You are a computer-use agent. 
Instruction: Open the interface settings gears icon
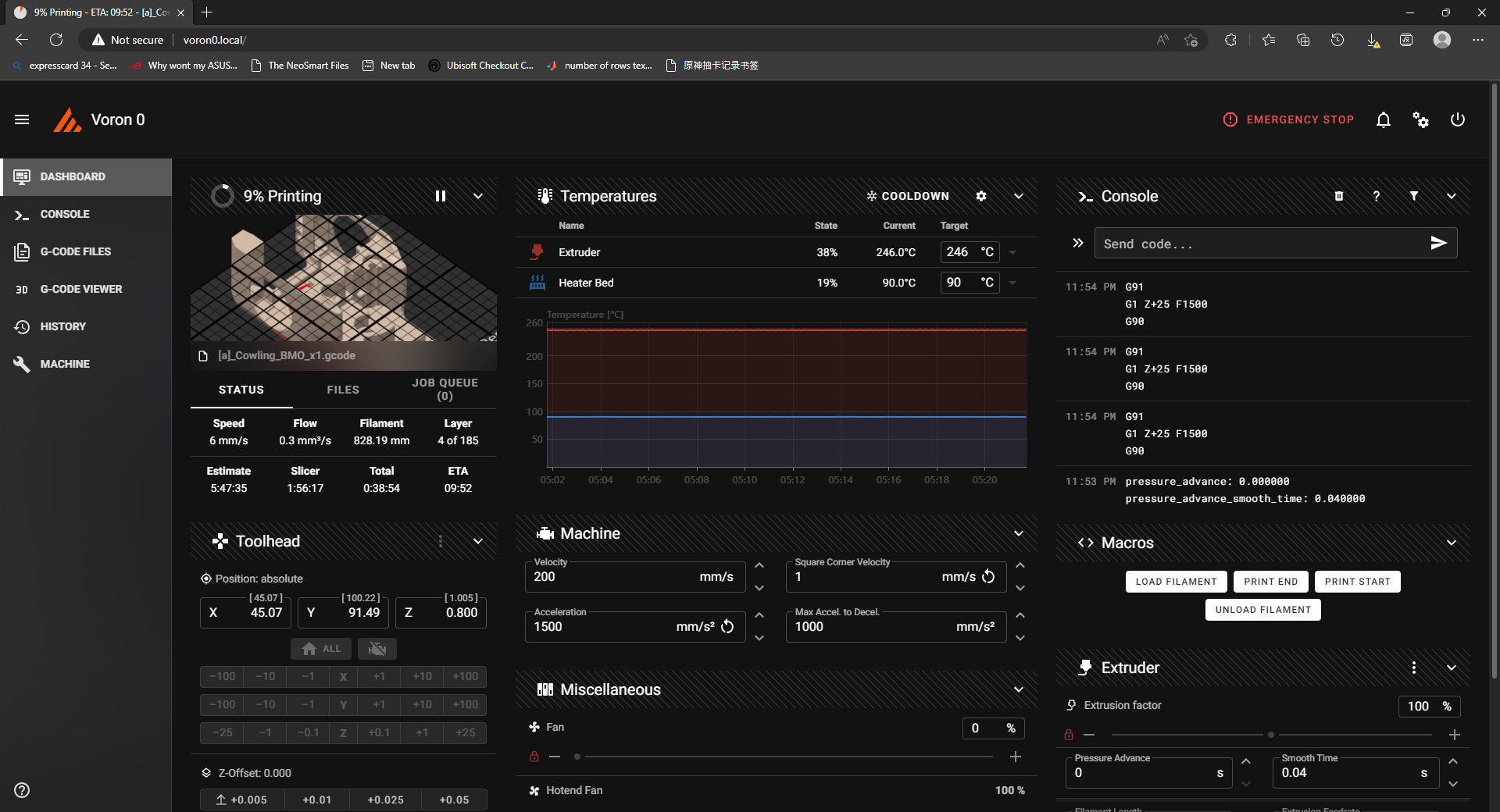click(x=1420, y=119)
